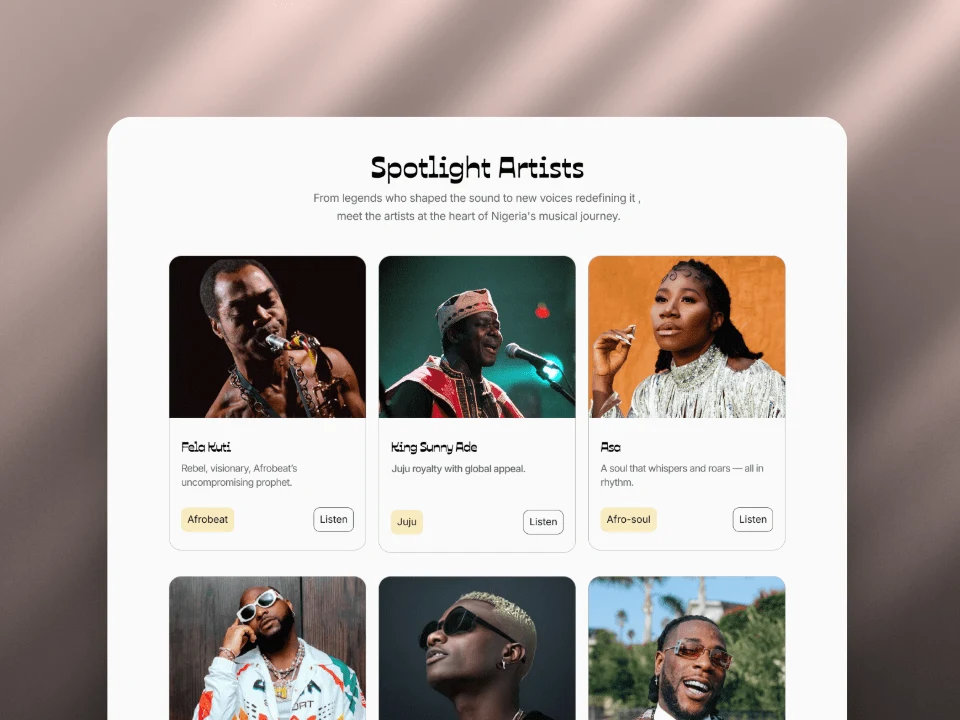
Task: Click the Fela Kuti name heading
Action: 206,447
